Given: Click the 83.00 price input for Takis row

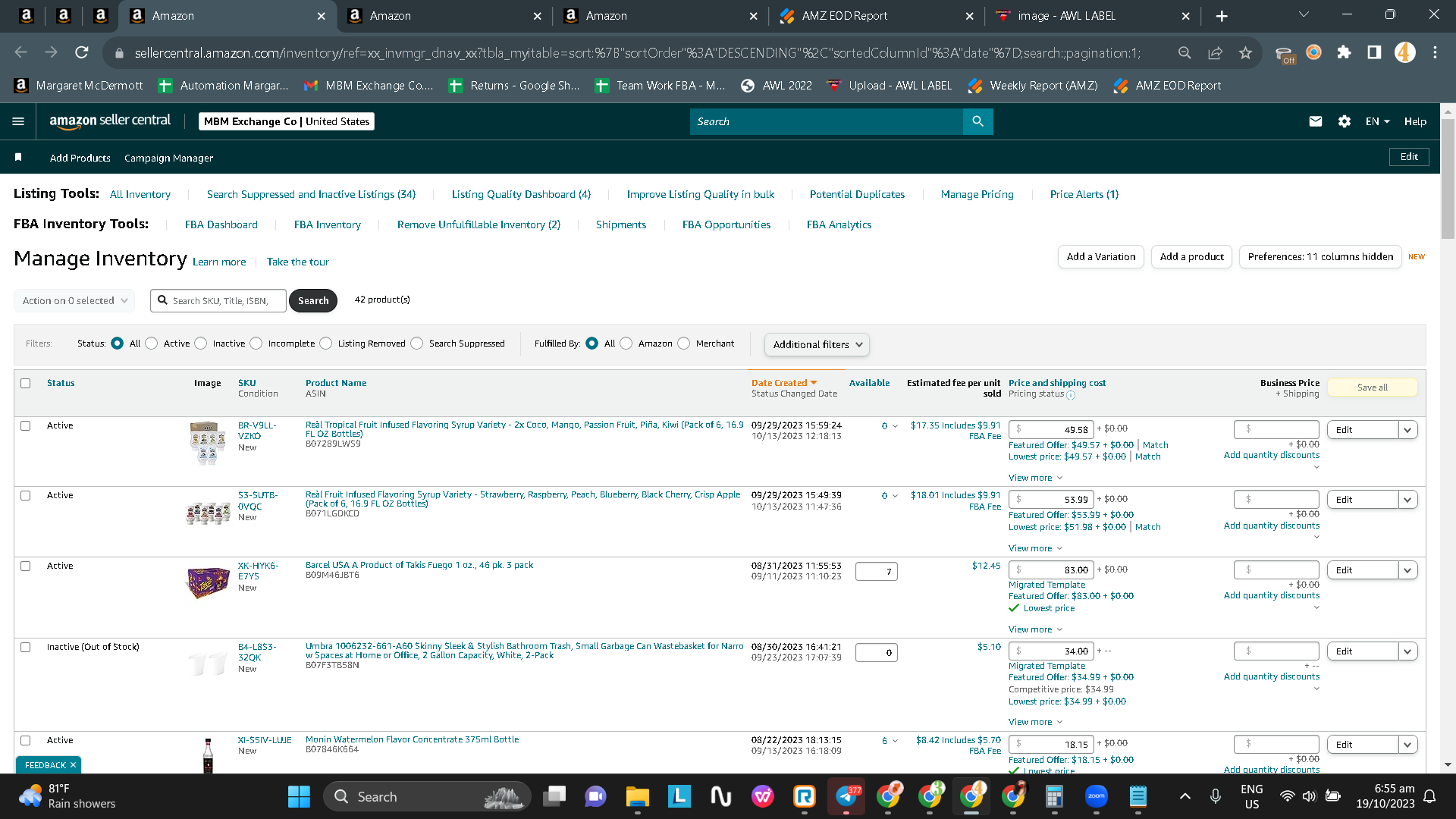Looking at the screenshot, I should point(1052,570).
